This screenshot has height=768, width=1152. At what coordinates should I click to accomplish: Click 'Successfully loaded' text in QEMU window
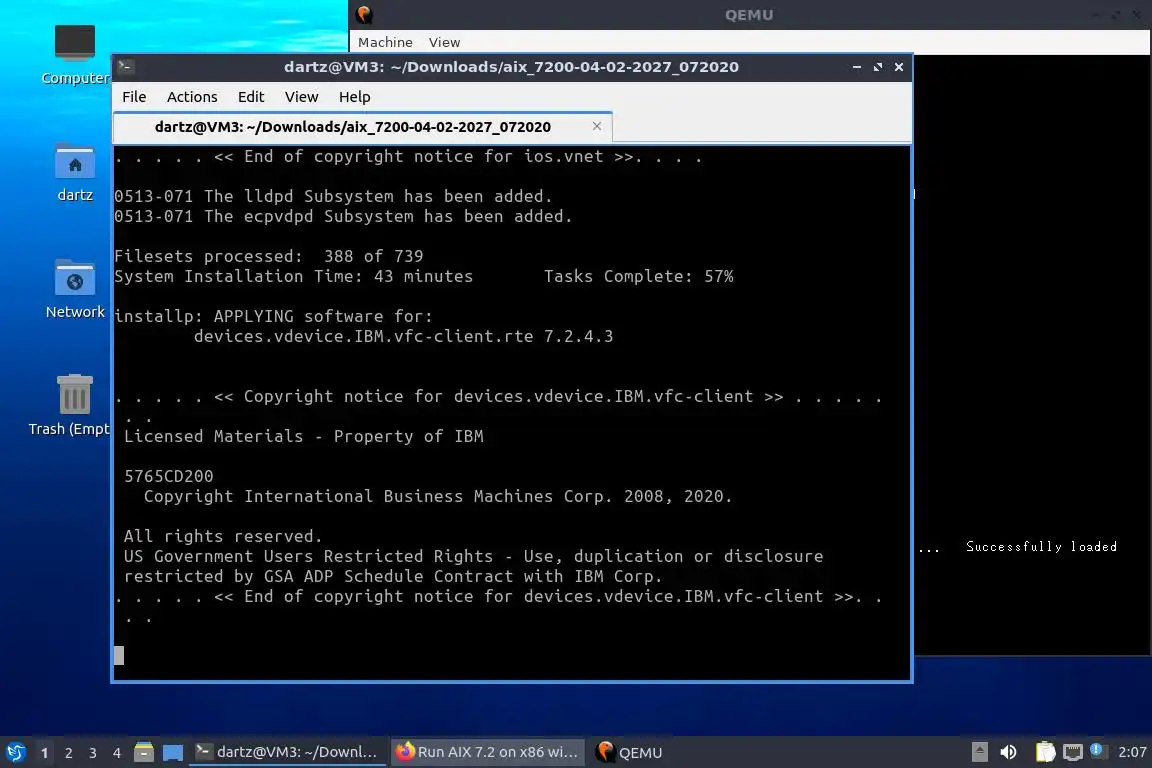[1041, 546]
